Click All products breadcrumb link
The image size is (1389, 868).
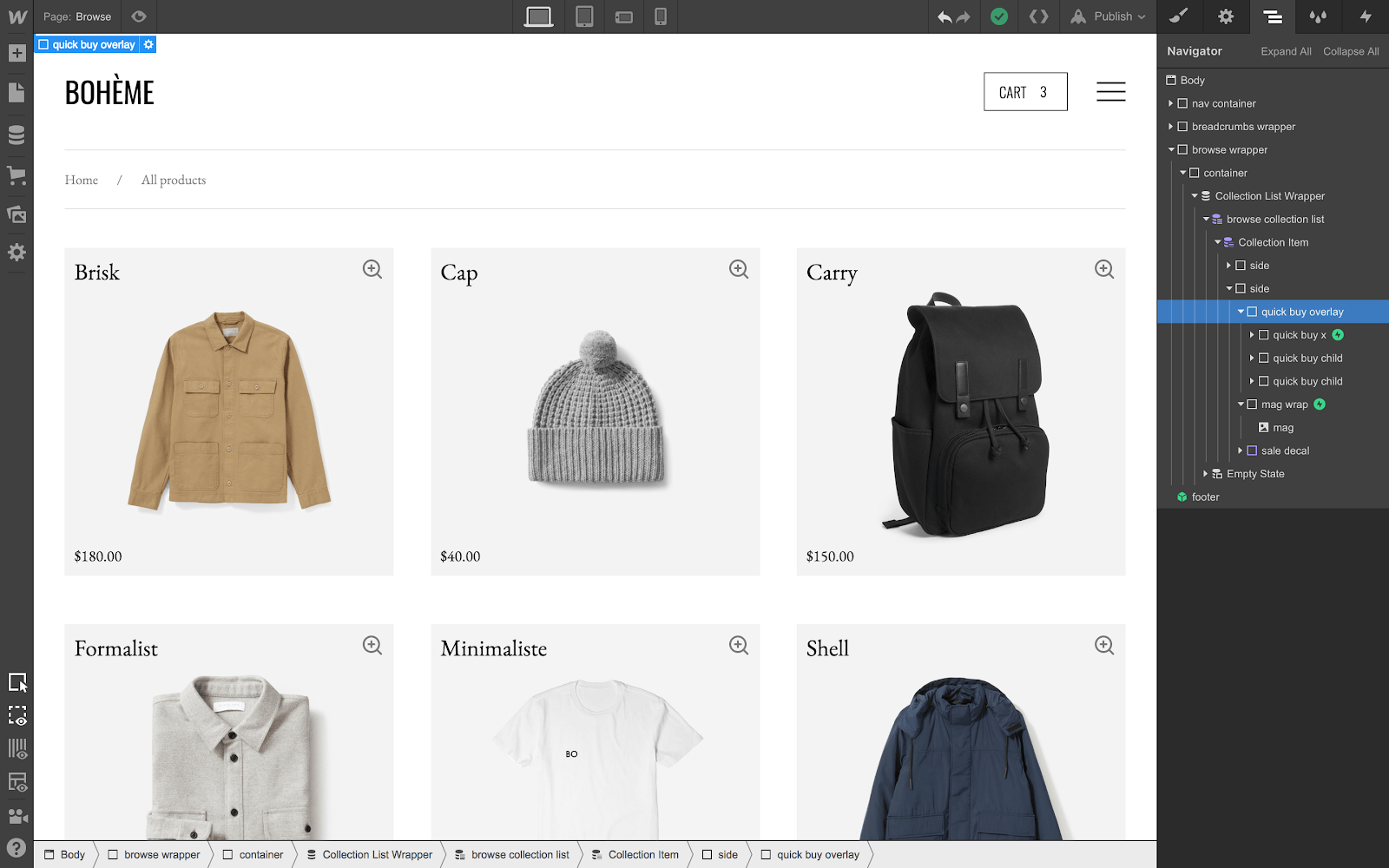click(x=174, y=180)
